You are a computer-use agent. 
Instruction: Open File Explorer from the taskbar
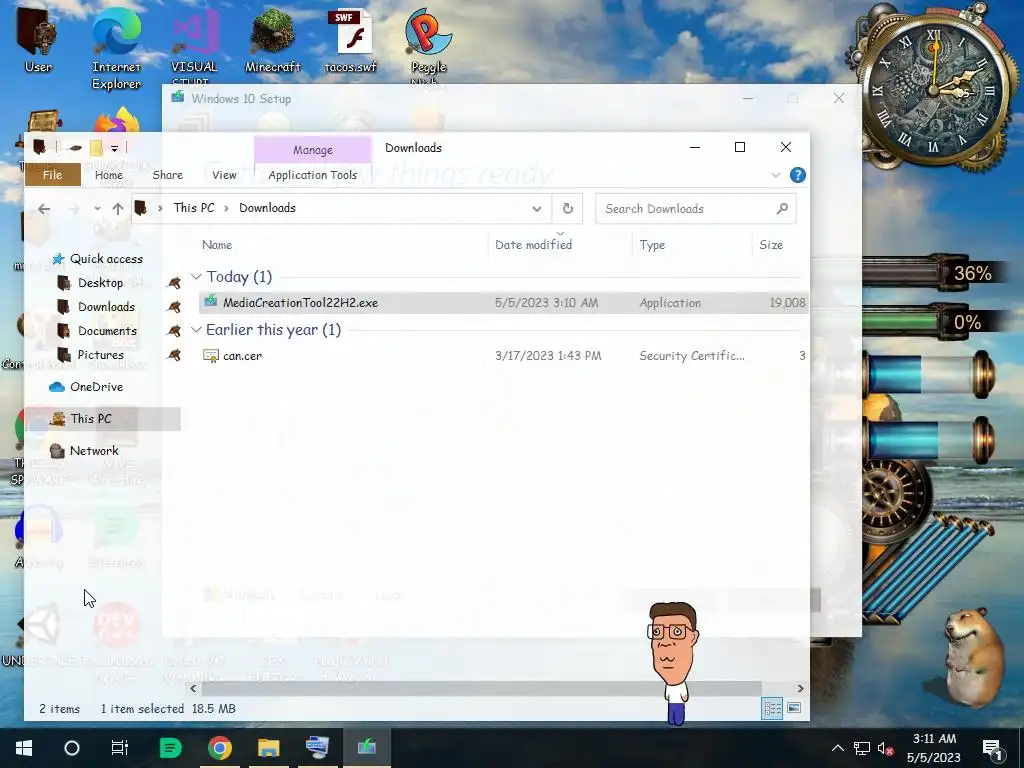268,748
